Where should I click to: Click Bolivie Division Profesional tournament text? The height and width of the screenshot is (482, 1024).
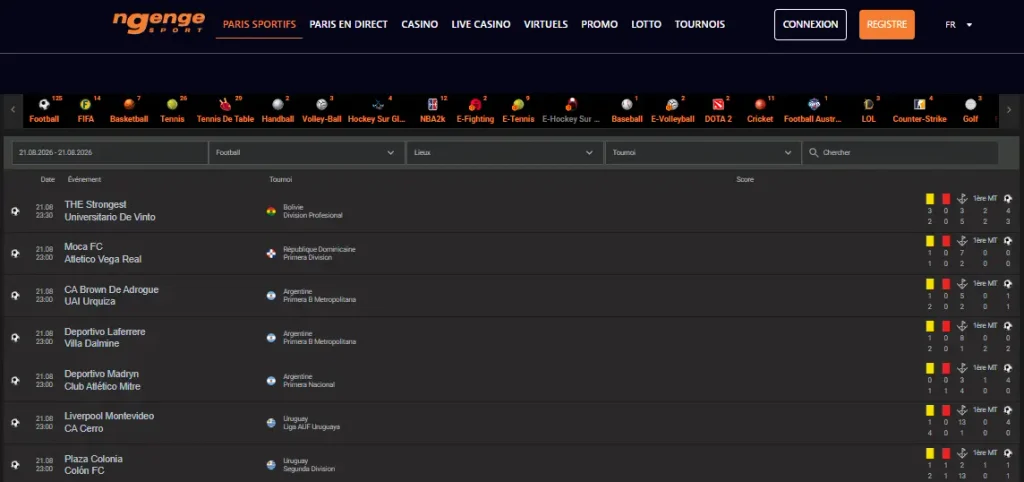(x=312, y=211)
